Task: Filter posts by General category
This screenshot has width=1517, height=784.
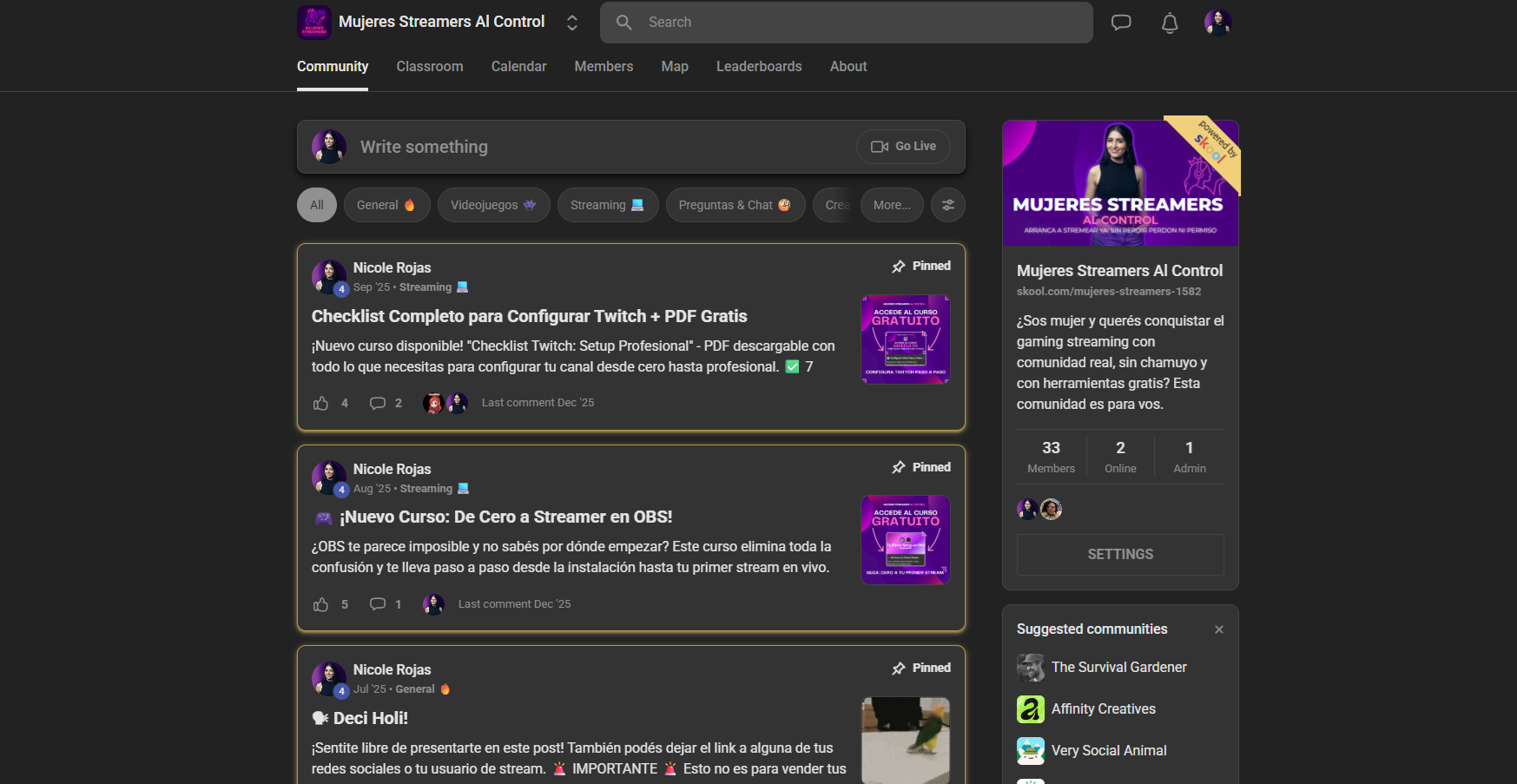Action: (386, 205)
